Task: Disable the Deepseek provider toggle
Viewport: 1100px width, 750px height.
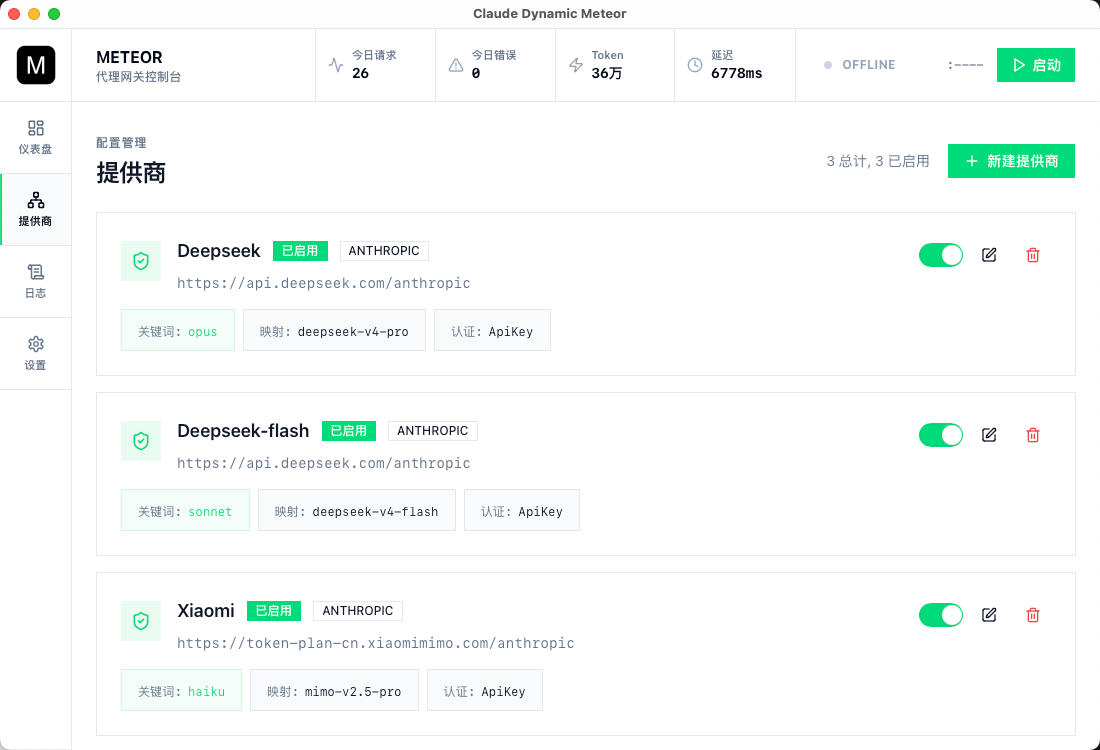Action: (x=940, y=255)
